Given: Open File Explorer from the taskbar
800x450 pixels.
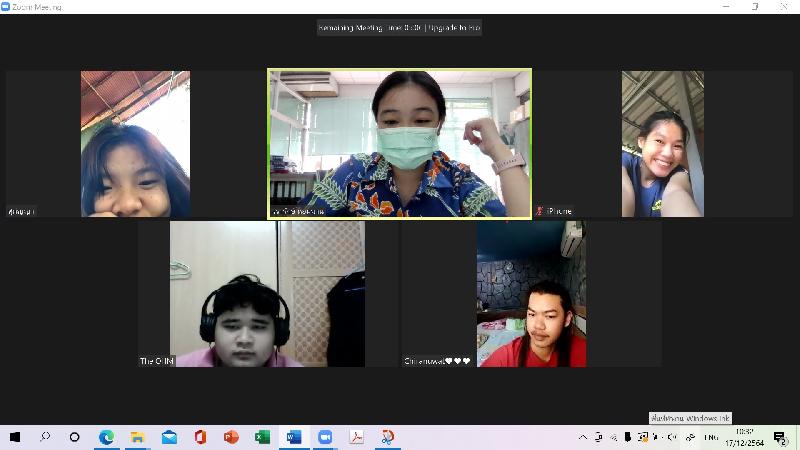Looking at the screenshot, I should point(137,437).
